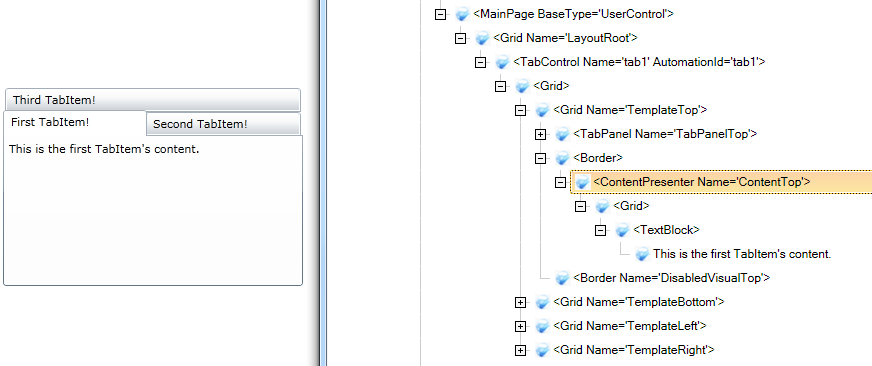Click the TemplateLeft Grid icon
Viewport: 872px width, 366px height.
tap(542, 326)
